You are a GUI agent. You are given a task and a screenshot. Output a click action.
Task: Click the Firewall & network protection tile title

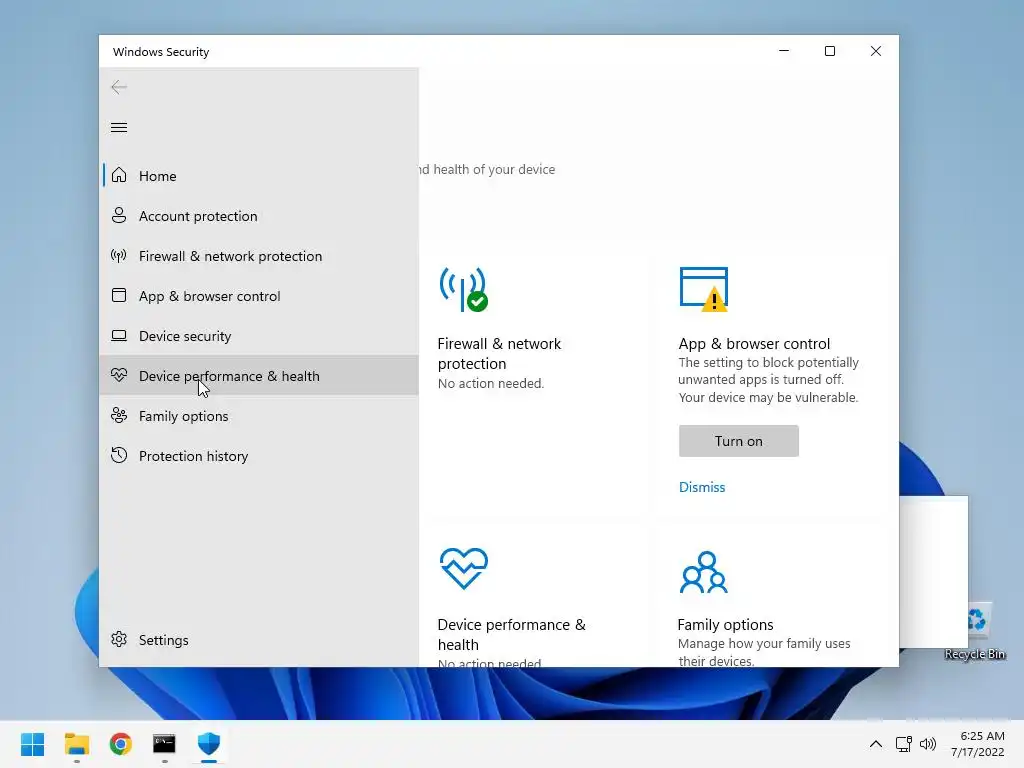[500, 353]
